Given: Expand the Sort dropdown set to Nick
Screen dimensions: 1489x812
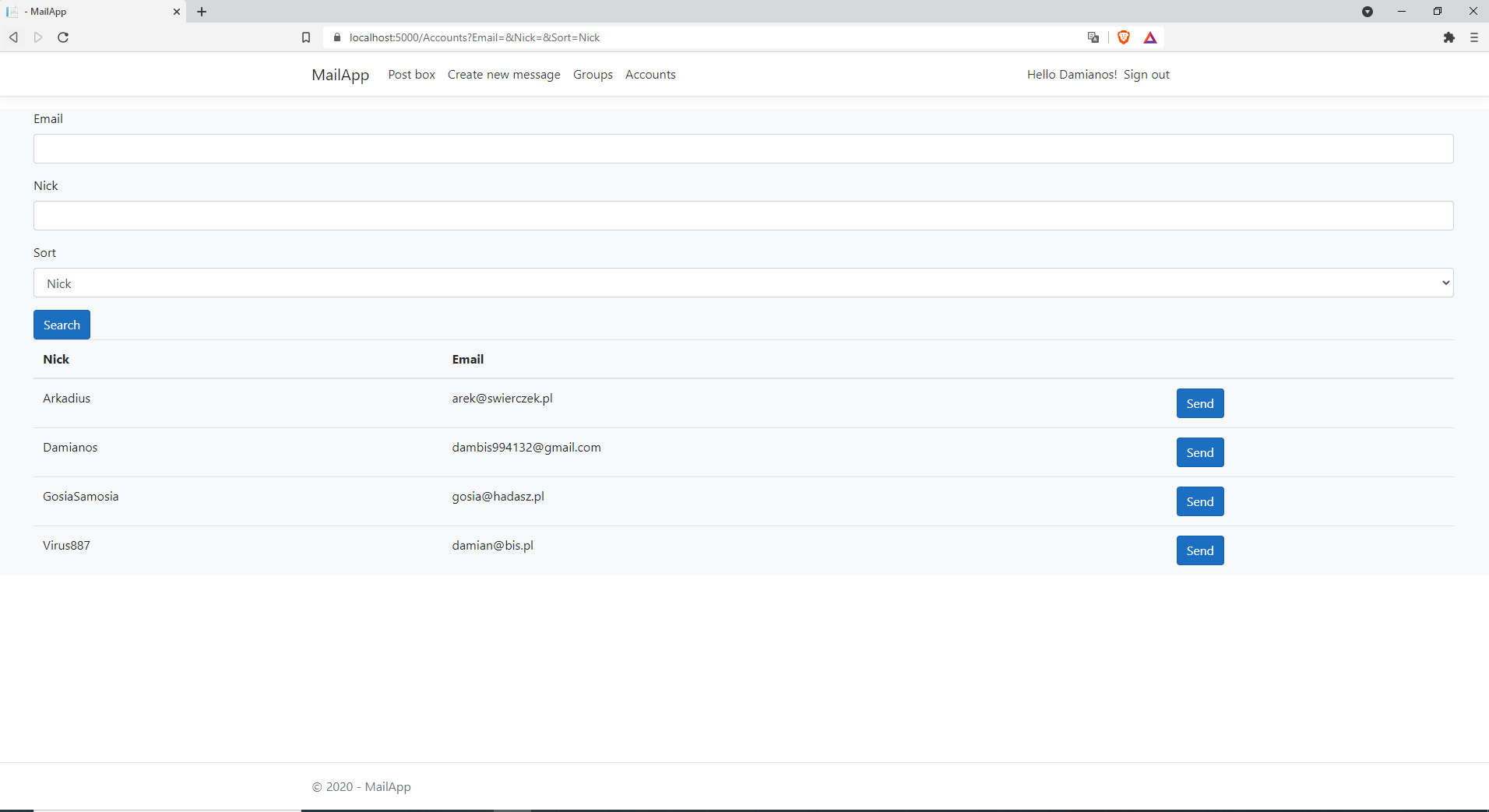Looking at the screenshot, I should pos(743,283).
